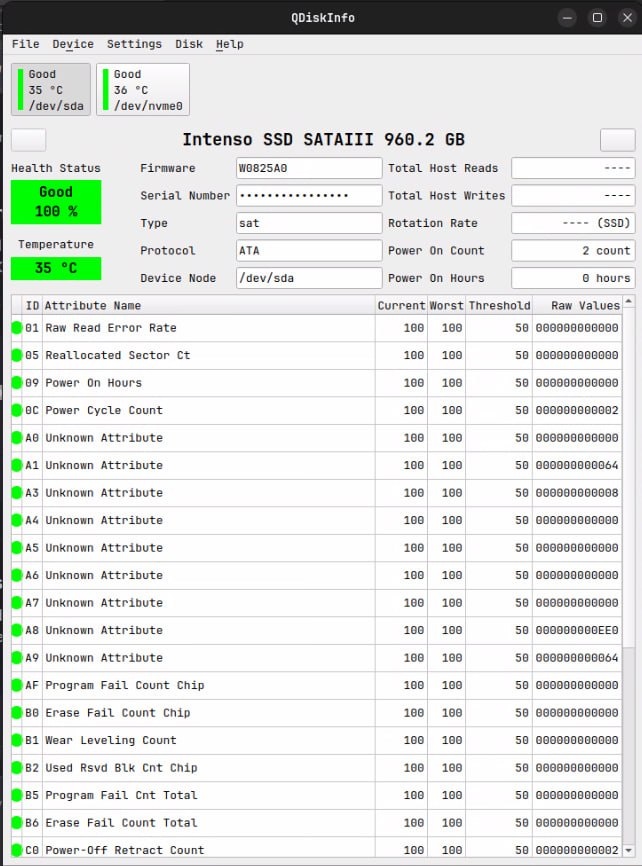Click green status dot for Used Rsvd Blk Cnt Chip
Screen dimensions: 642x866
click(x=17, y=768)
